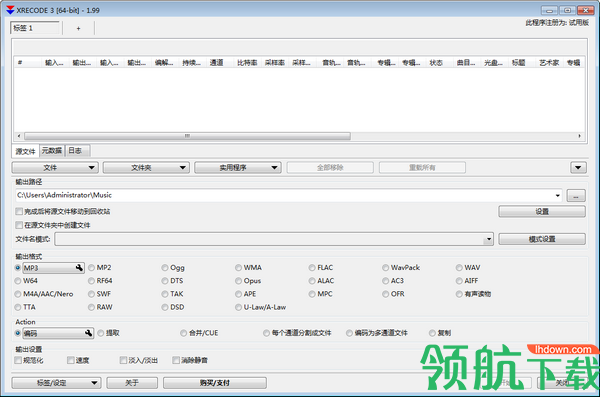This screenshot has width=600, height=397.
Task: Open the 日志 tab
Action: [x=77, y=151]
